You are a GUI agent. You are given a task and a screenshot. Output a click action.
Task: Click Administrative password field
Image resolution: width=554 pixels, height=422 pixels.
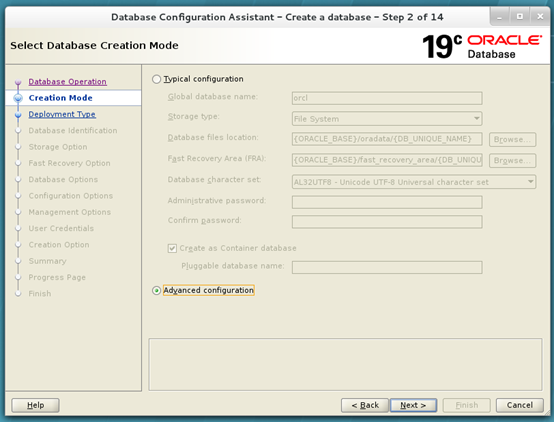click(387, 202)
